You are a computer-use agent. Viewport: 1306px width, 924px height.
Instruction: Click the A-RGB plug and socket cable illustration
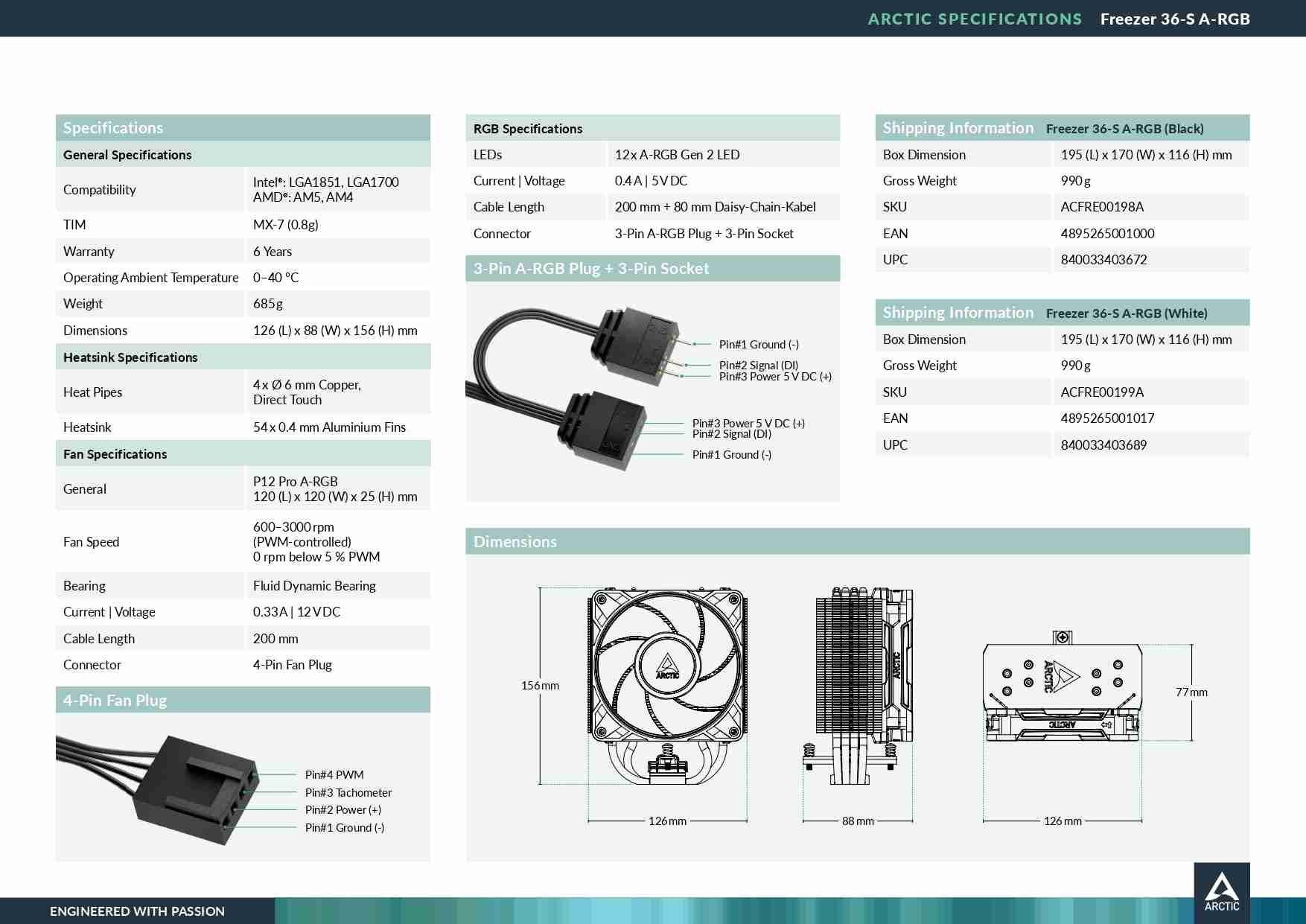[573, 387]
